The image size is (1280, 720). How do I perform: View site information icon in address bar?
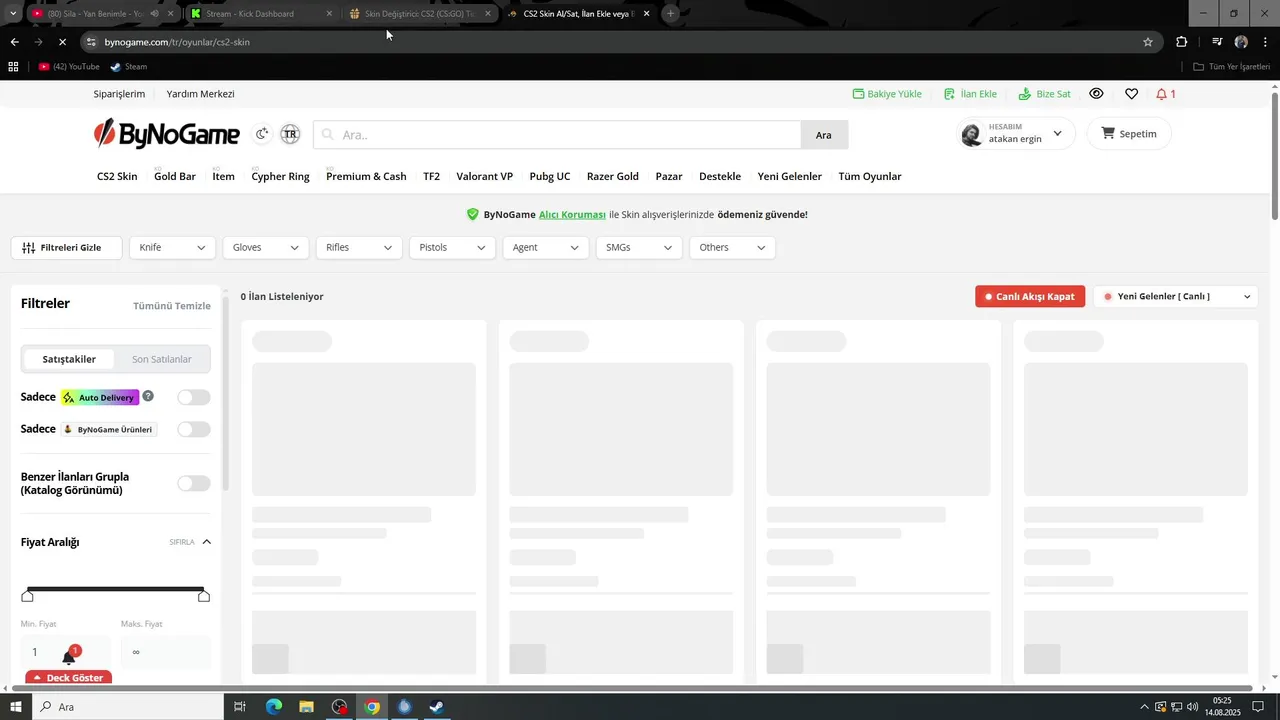pyautogui.click(x=91, y=42)
